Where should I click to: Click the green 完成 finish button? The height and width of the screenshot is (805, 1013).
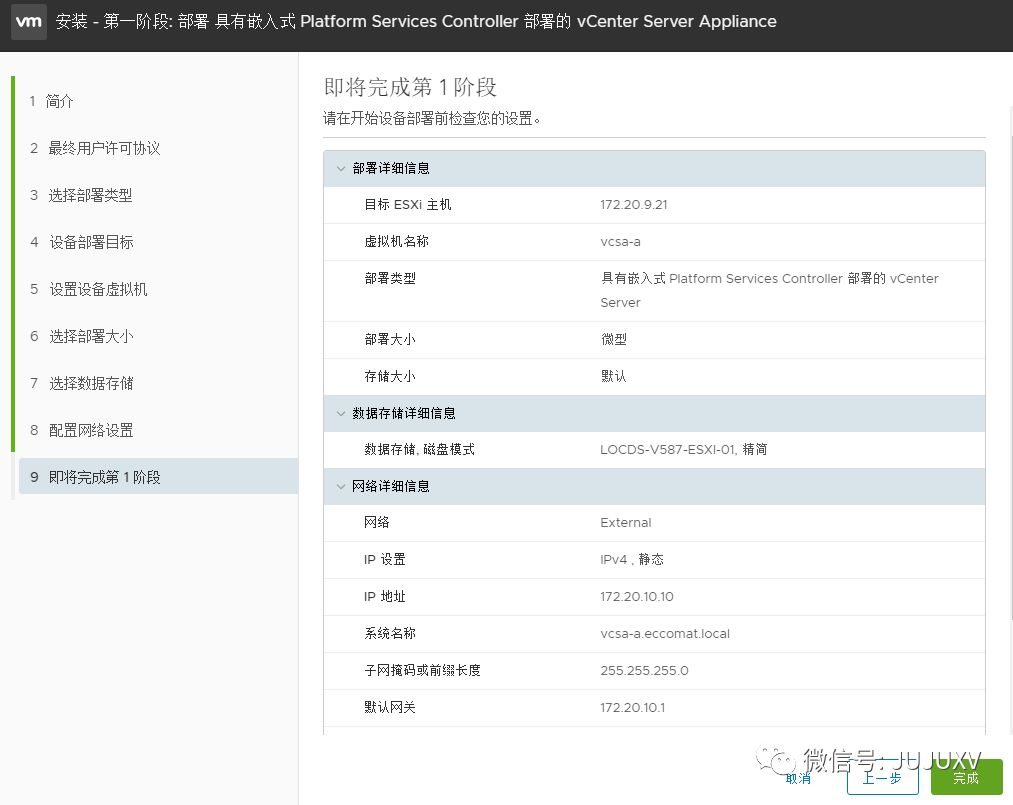966,778
